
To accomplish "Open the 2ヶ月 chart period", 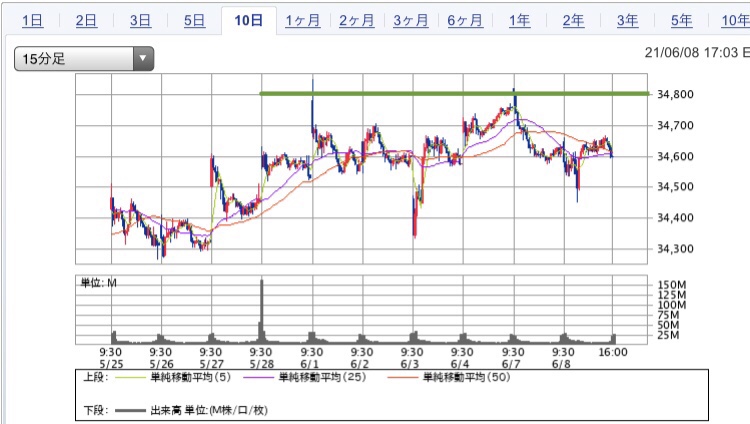I will coord(357,21).
